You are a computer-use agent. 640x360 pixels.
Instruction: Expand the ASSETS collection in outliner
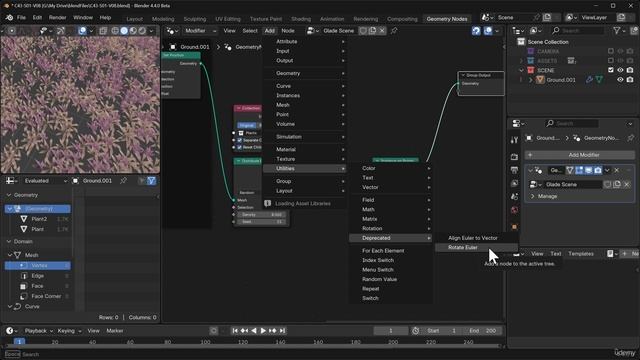[521, 60]
